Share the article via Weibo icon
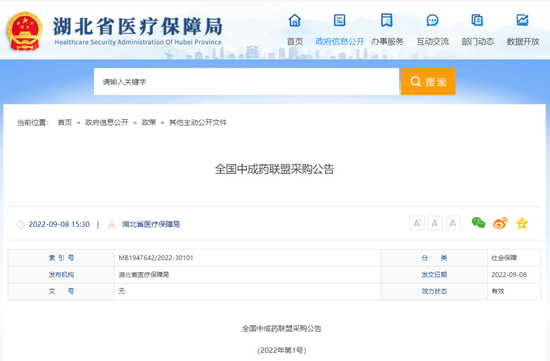 point(501,223)
